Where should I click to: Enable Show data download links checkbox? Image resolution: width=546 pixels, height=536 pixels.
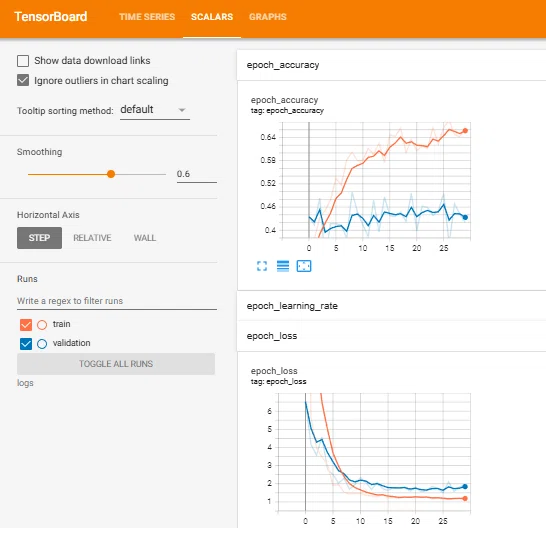pyautogui.click(x=23, y=62)
